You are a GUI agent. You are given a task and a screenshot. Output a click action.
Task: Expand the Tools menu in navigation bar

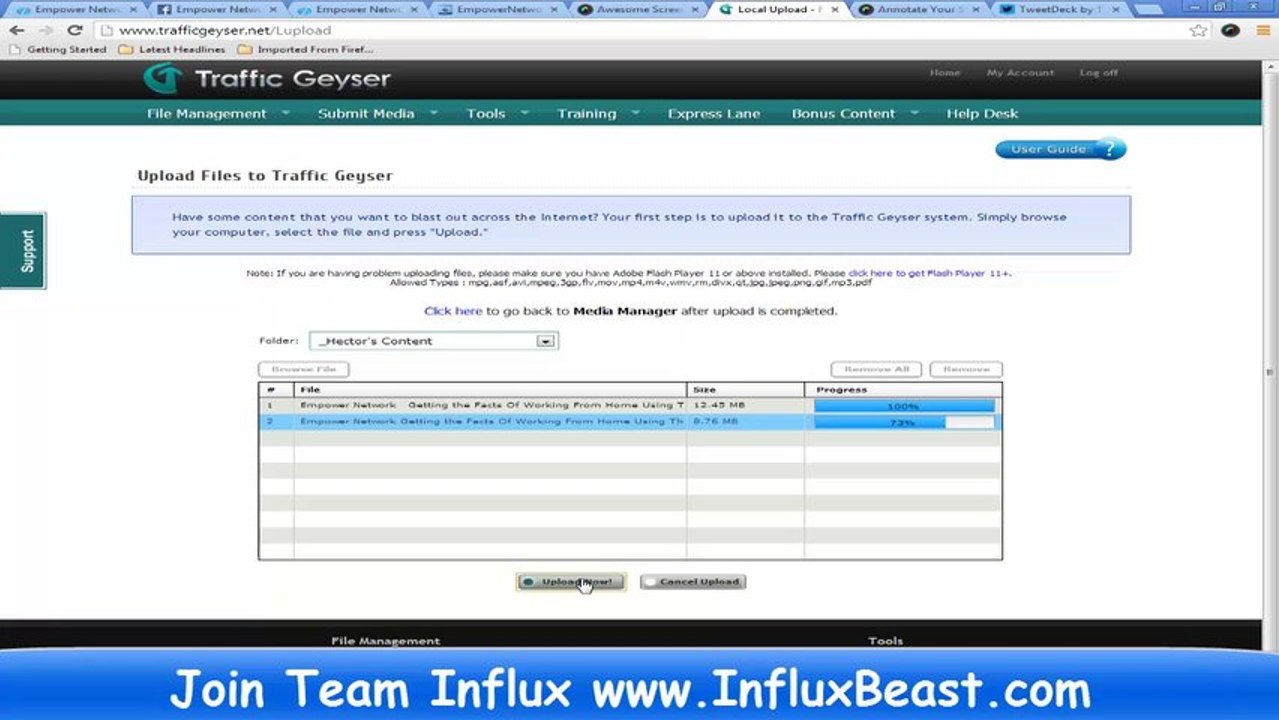pyautogui.click(x=497, y=113)
